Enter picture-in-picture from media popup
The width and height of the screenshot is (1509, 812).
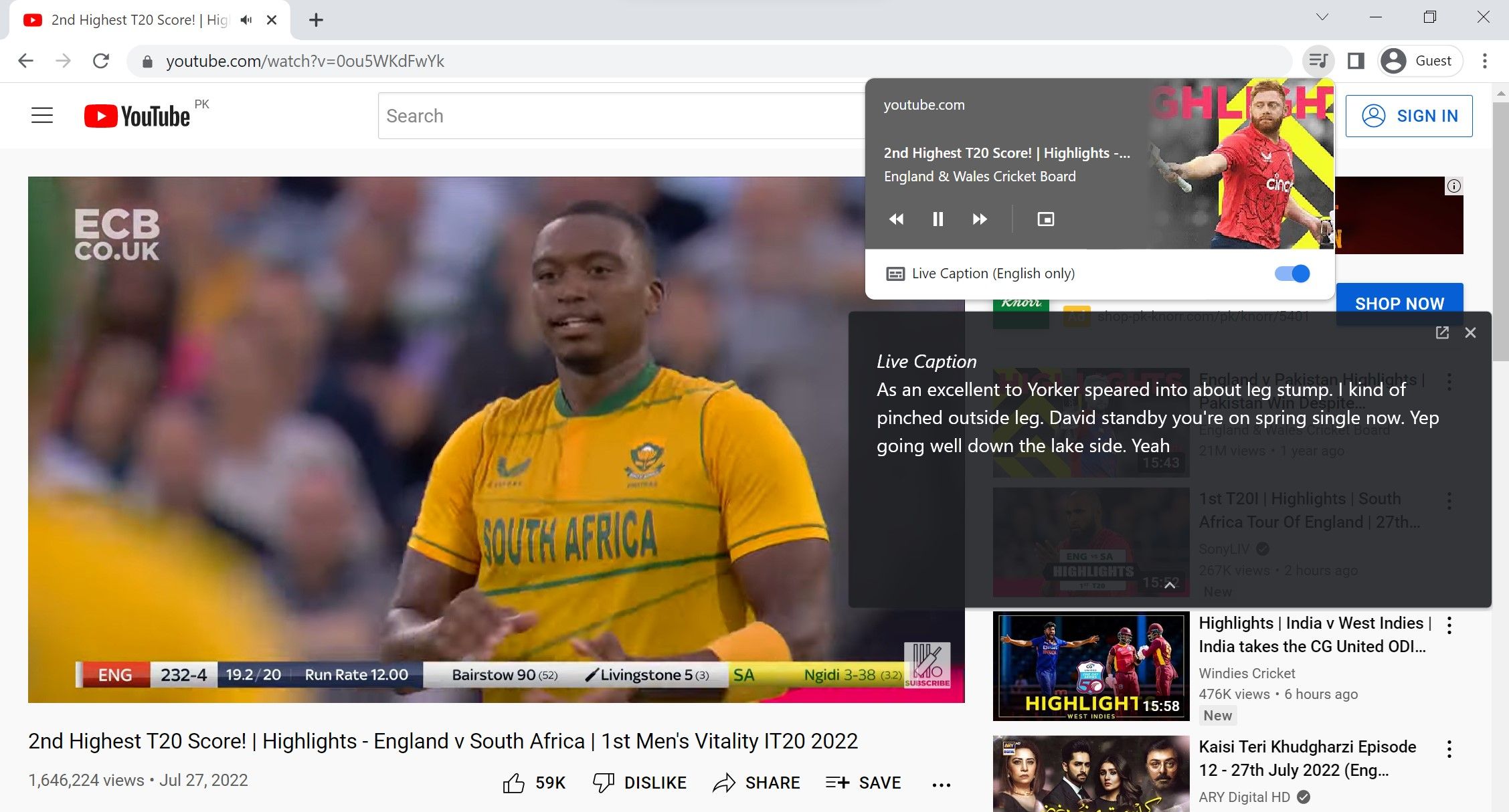1045,219
